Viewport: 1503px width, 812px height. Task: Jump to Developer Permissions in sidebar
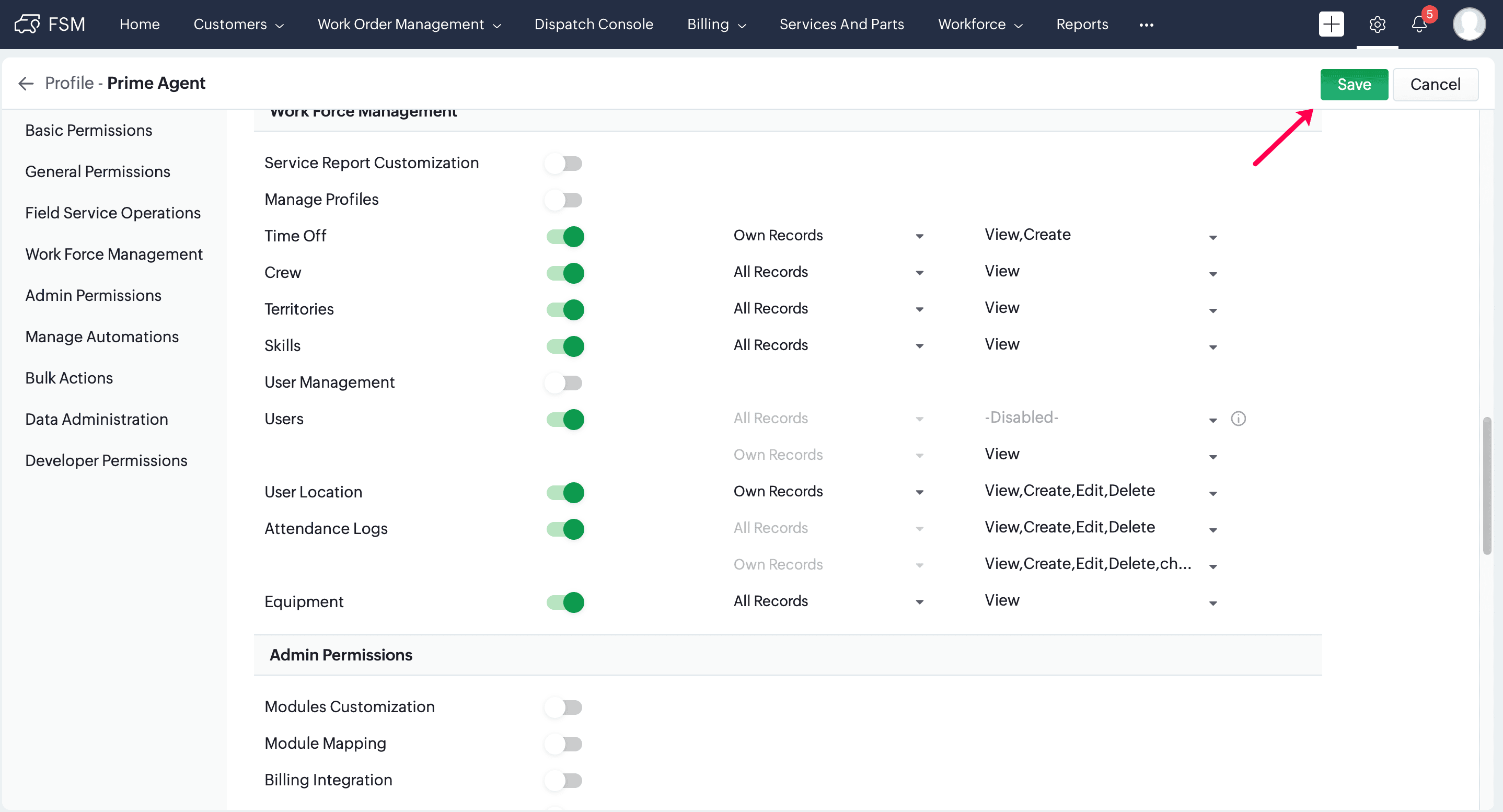pos(106,460)
